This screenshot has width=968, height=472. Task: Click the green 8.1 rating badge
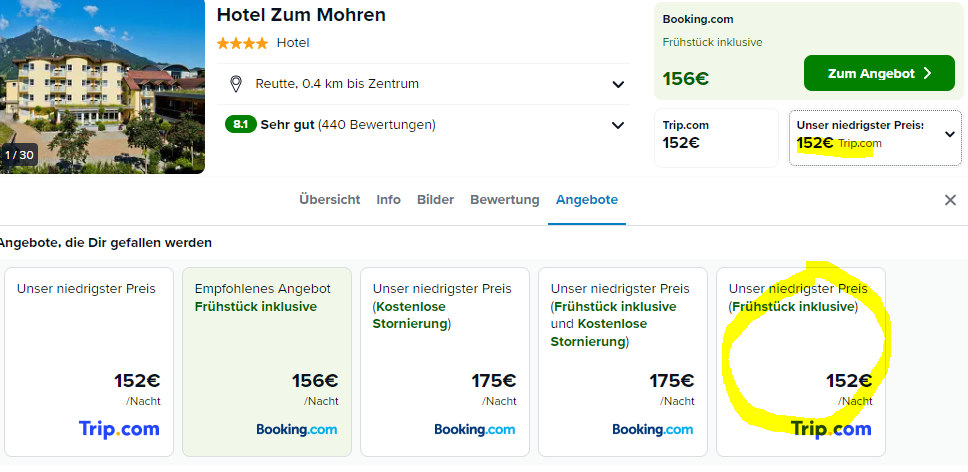(x=241, y=125)
